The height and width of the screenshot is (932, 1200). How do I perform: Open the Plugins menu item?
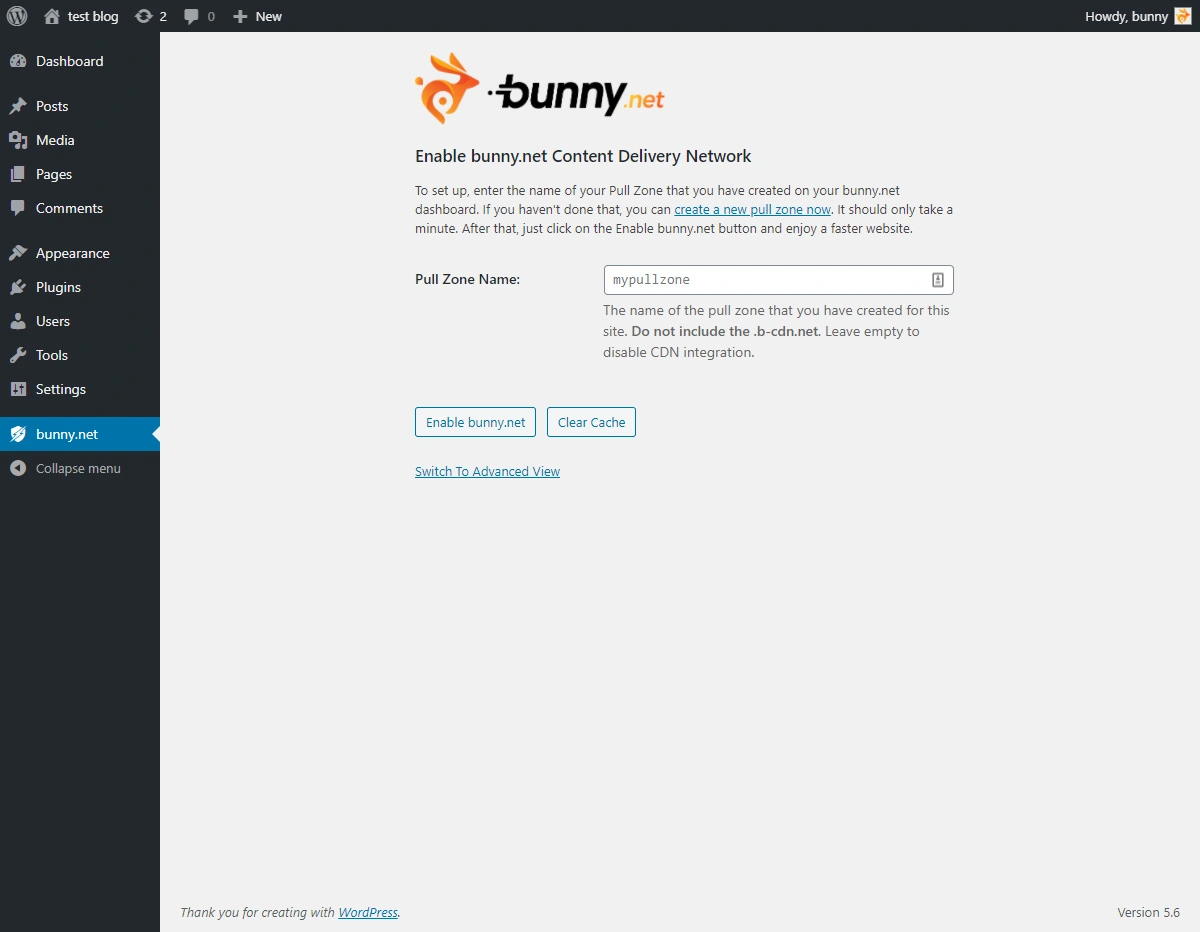[80, 287]
